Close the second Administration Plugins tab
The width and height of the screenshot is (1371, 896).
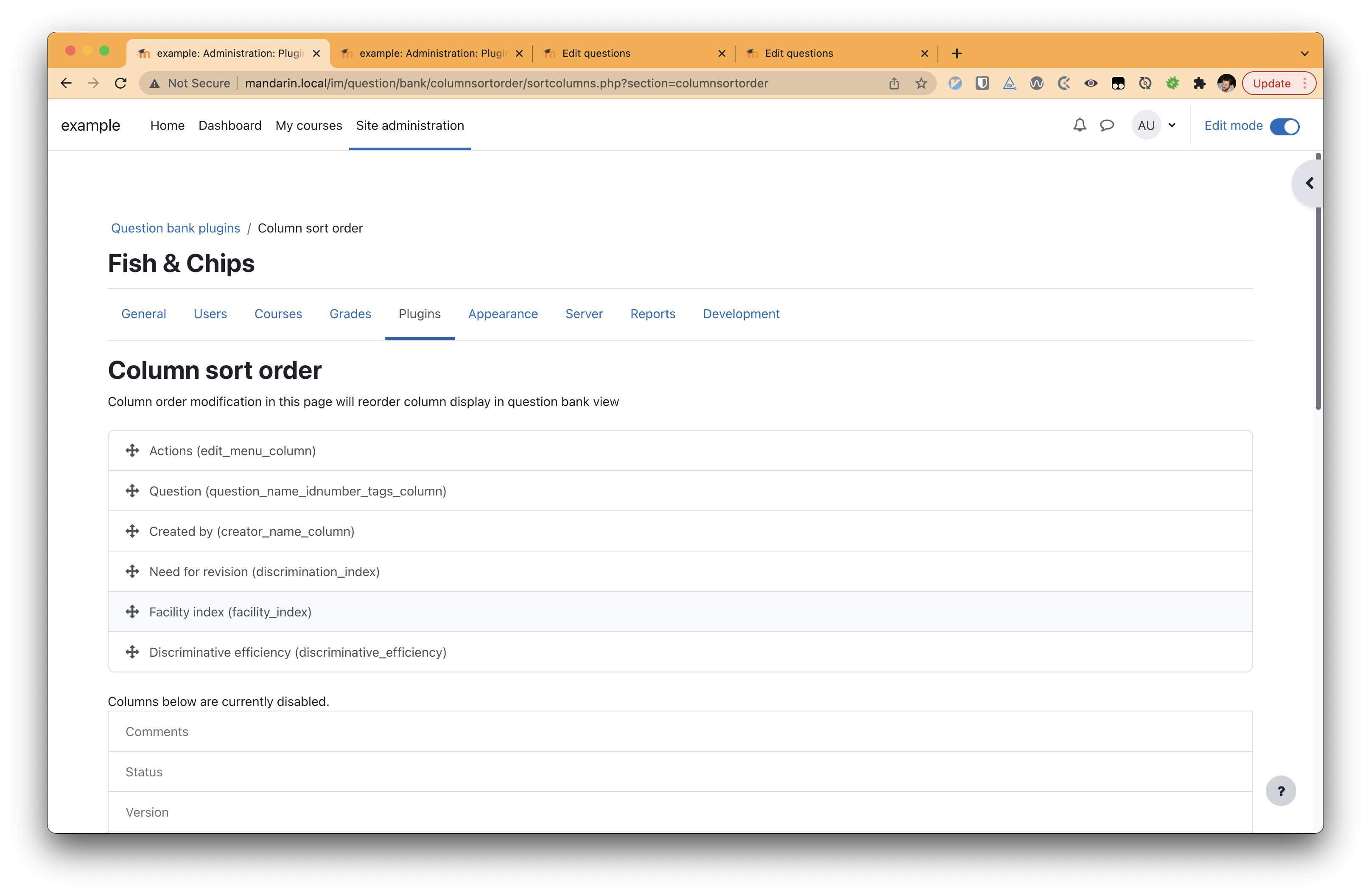(519, 53)
